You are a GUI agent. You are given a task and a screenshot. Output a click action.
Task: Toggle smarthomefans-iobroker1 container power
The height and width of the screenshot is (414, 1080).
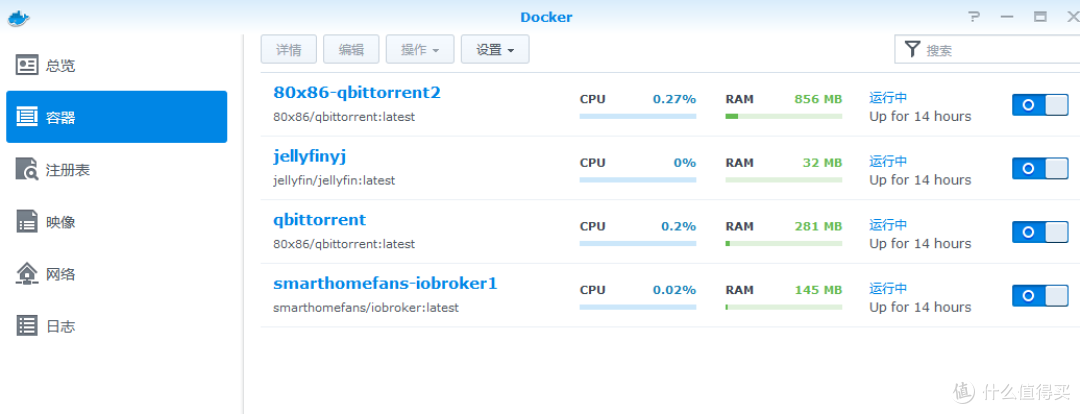coord(1040,296)
